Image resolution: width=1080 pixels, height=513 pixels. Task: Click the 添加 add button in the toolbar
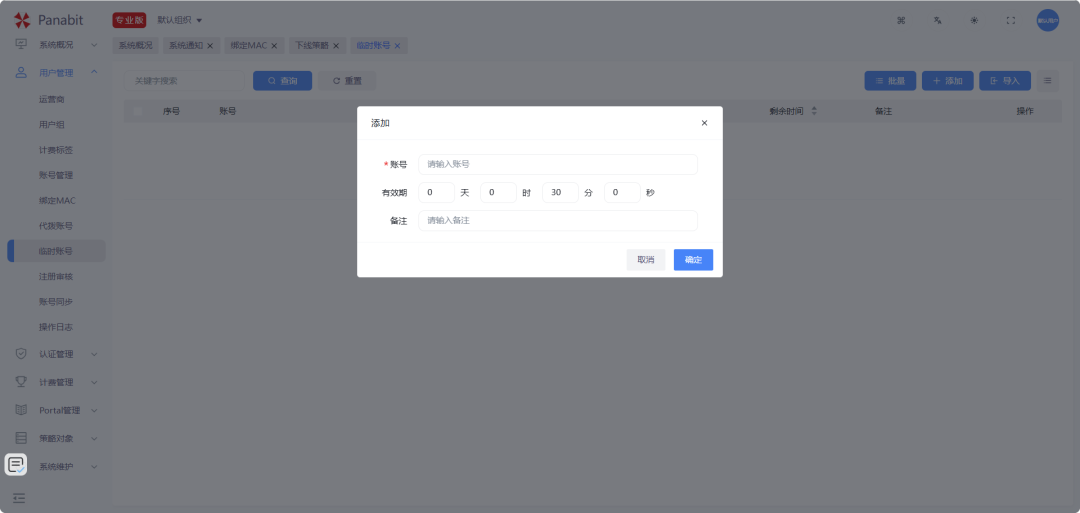(947, 81)
